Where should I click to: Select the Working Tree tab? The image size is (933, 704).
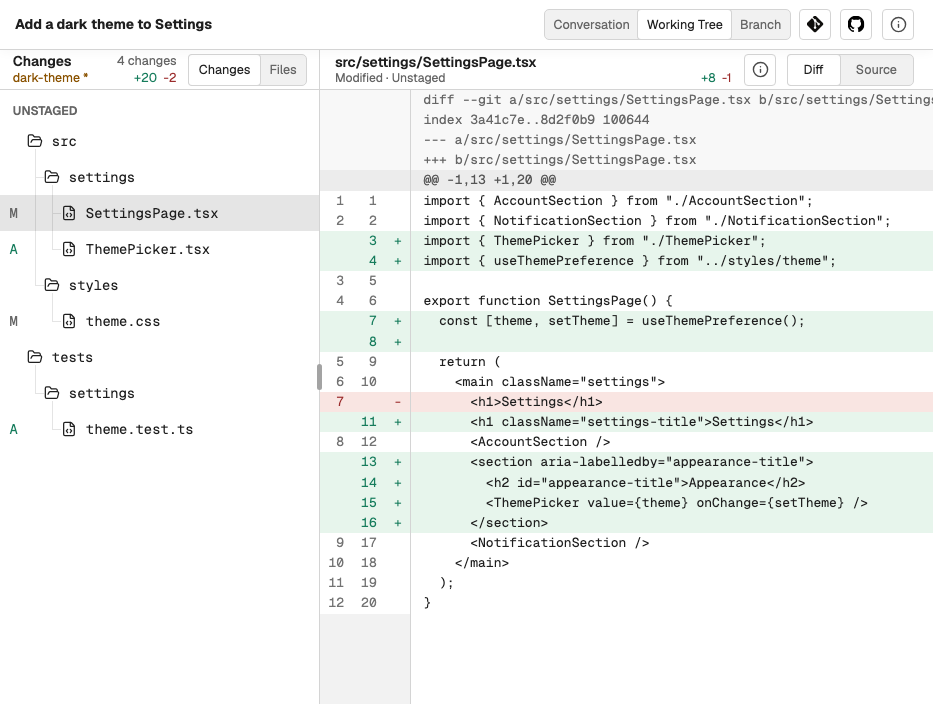point(684,24)
